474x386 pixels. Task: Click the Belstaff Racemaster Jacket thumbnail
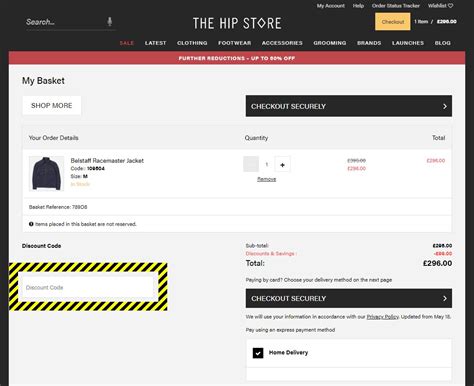46,173
